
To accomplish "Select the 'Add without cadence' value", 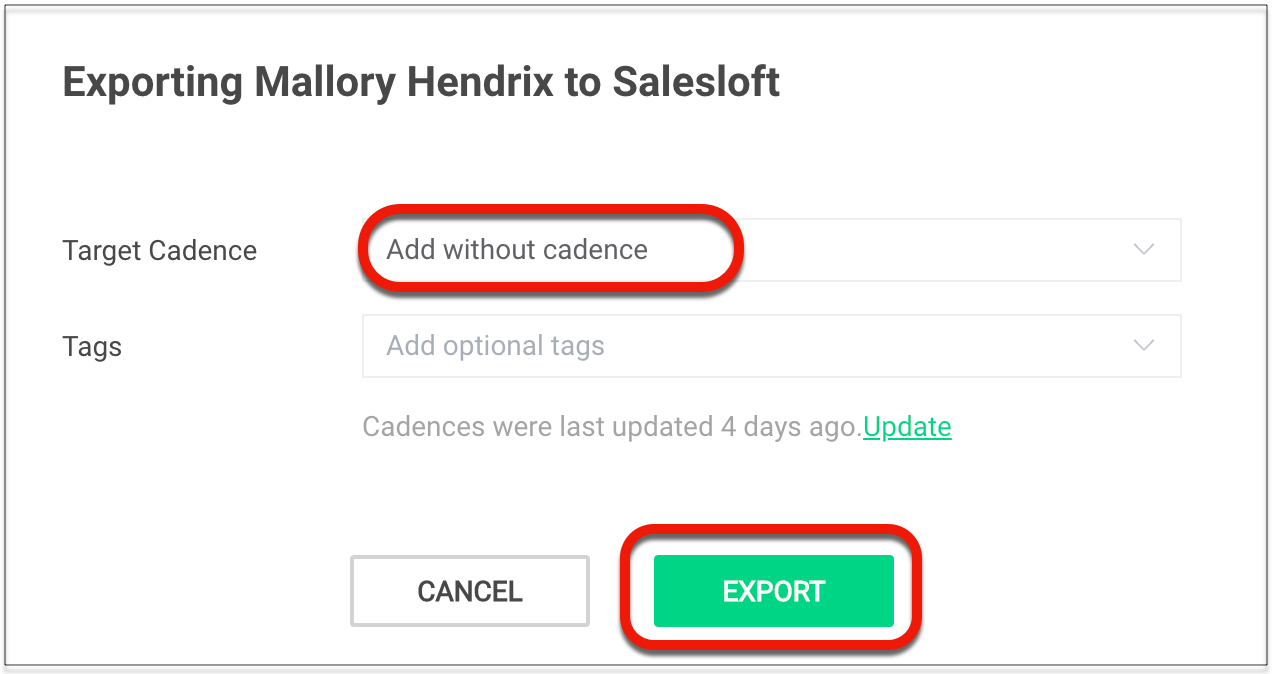I will point(516,250).
